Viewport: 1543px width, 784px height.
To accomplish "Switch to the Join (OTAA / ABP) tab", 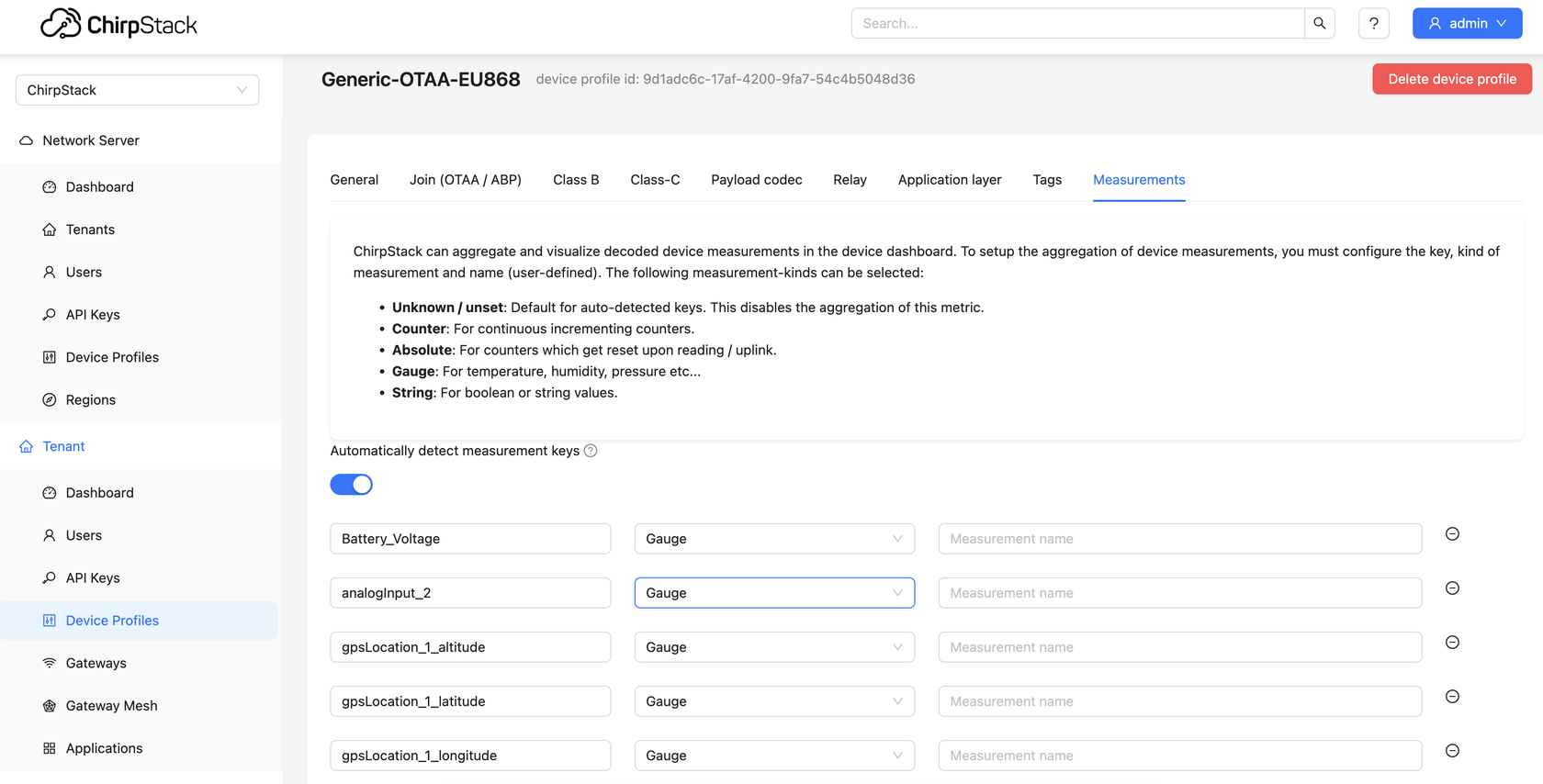I will click(x=466, y=180).
